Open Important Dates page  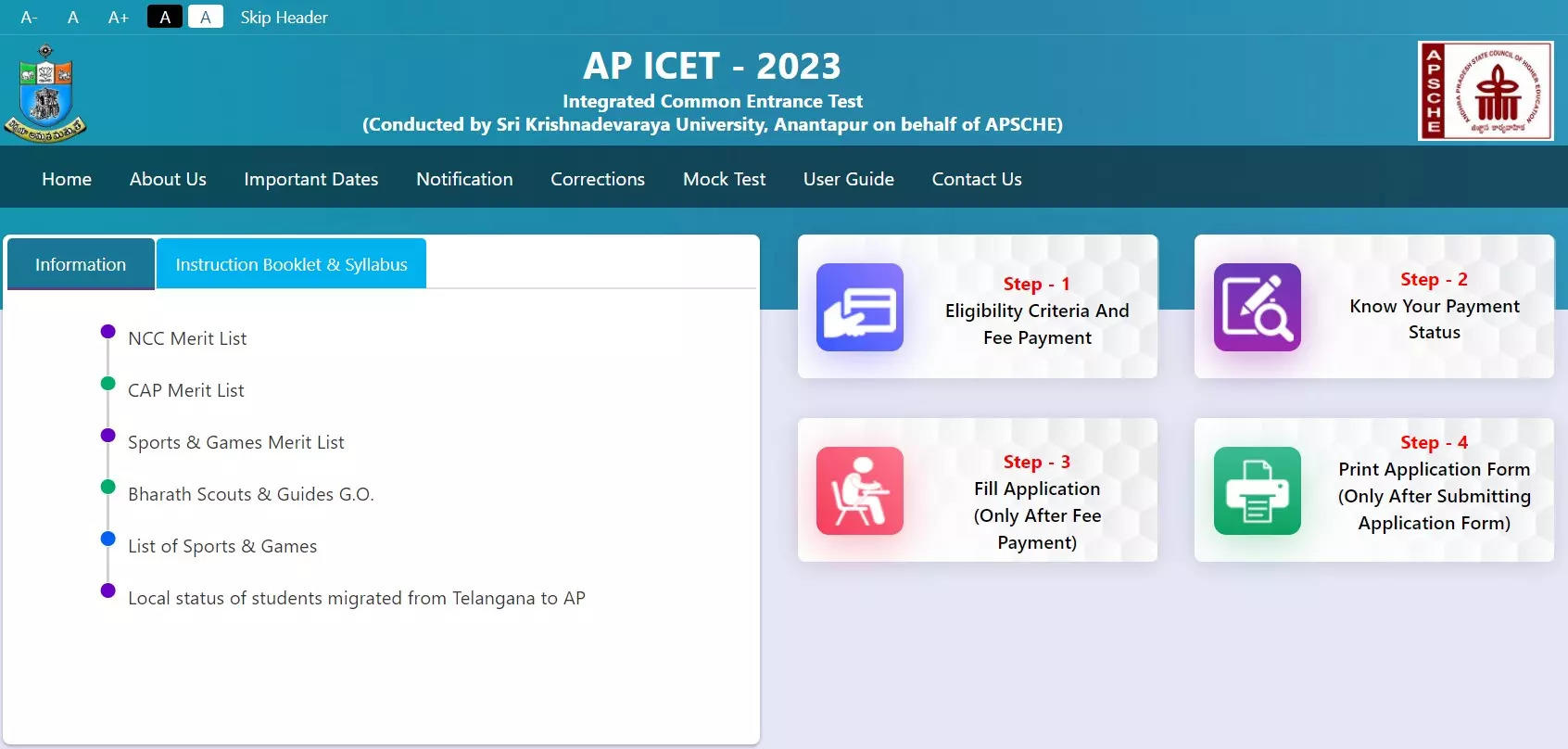(311, 179)
